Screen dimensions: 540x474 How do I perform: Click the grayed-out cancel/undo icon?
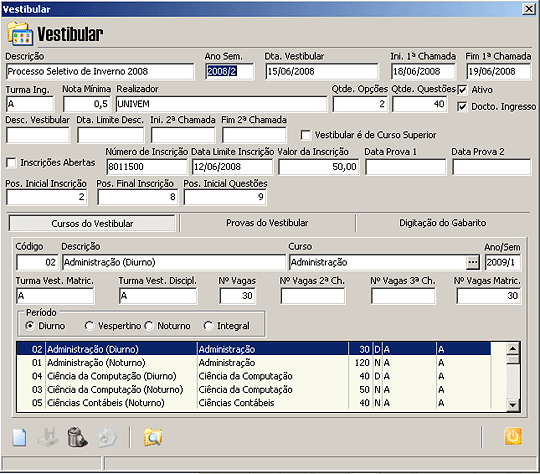[108, 437]
